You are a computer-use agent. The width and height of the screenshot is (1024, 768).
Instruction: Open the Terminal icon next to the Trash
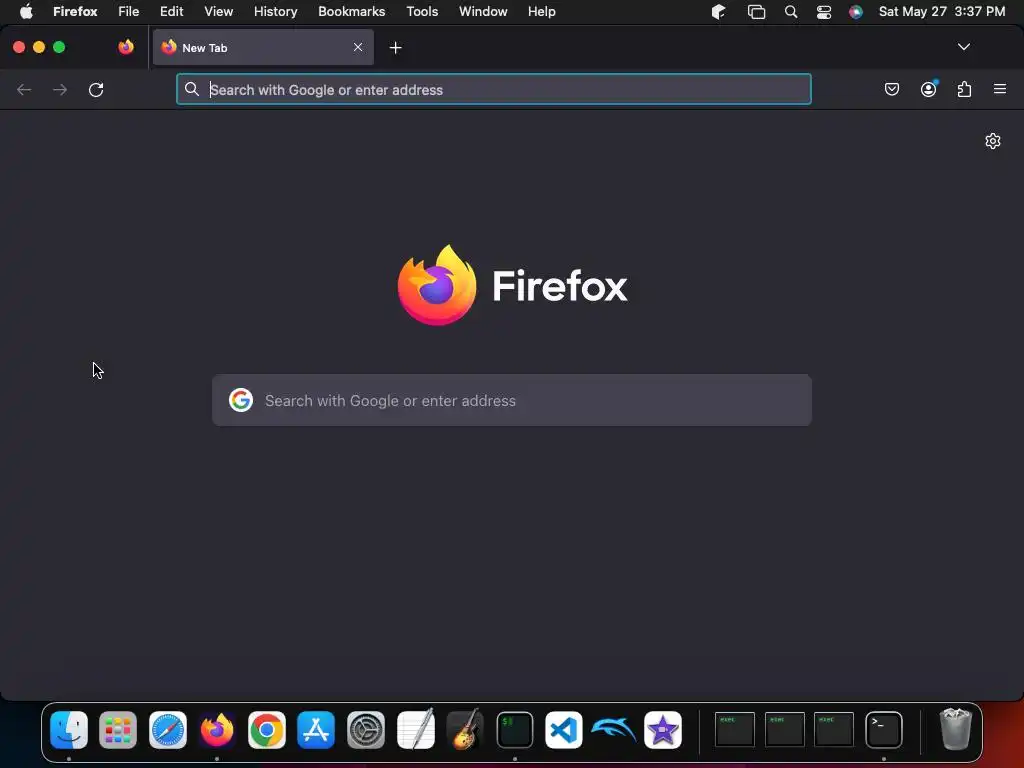tap(884, 729)
